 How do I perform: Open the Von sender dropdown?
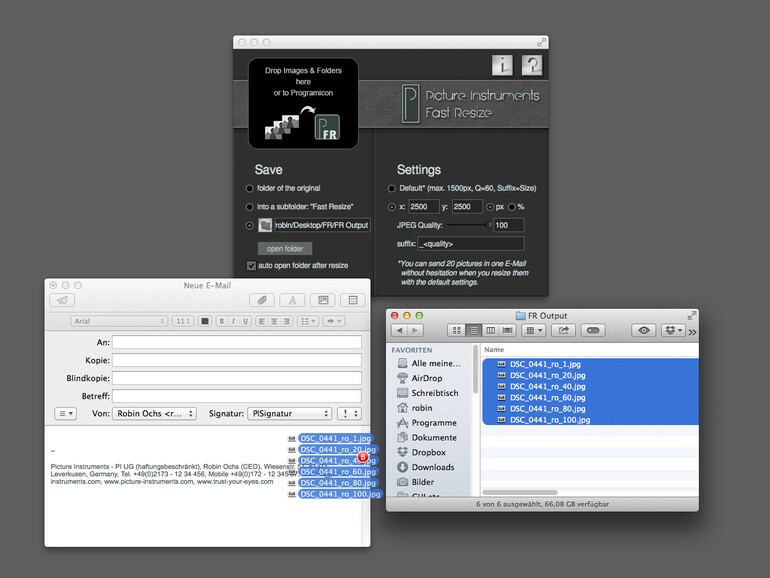point(154,413)
